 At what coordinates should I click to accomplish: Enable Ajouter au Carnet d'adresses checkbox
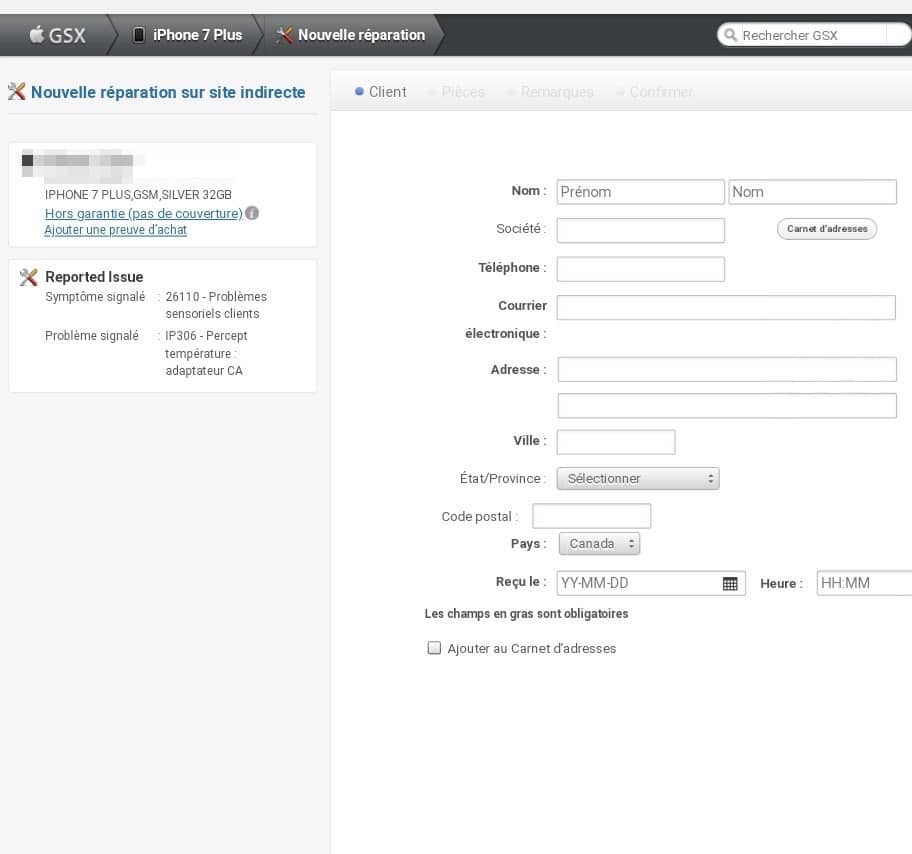[434, 648]
